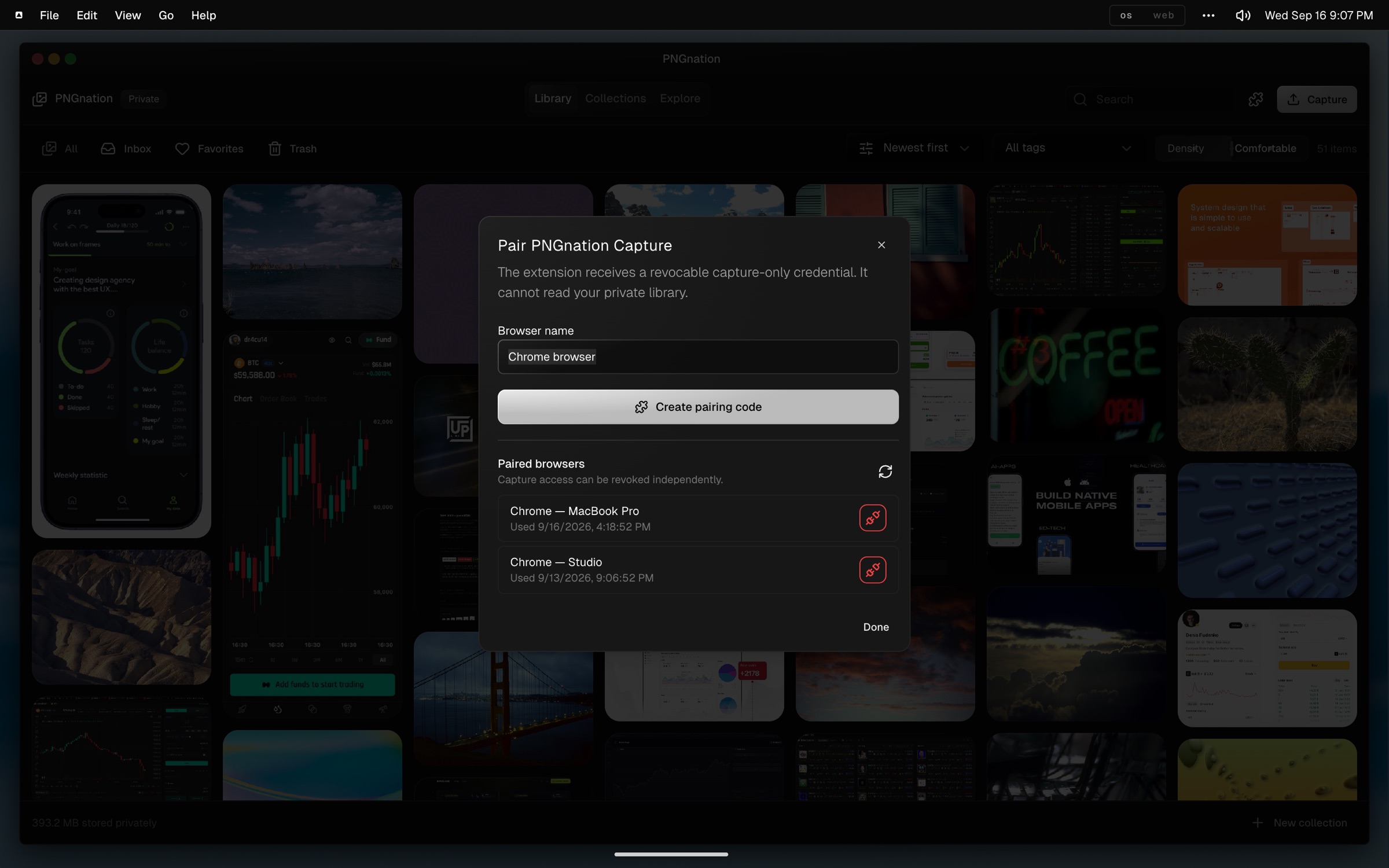The height and width of the screenshot is (868, 1389).
Task: Click the date and time clock
Action: pyautogui.click(x=1319, y=15)
